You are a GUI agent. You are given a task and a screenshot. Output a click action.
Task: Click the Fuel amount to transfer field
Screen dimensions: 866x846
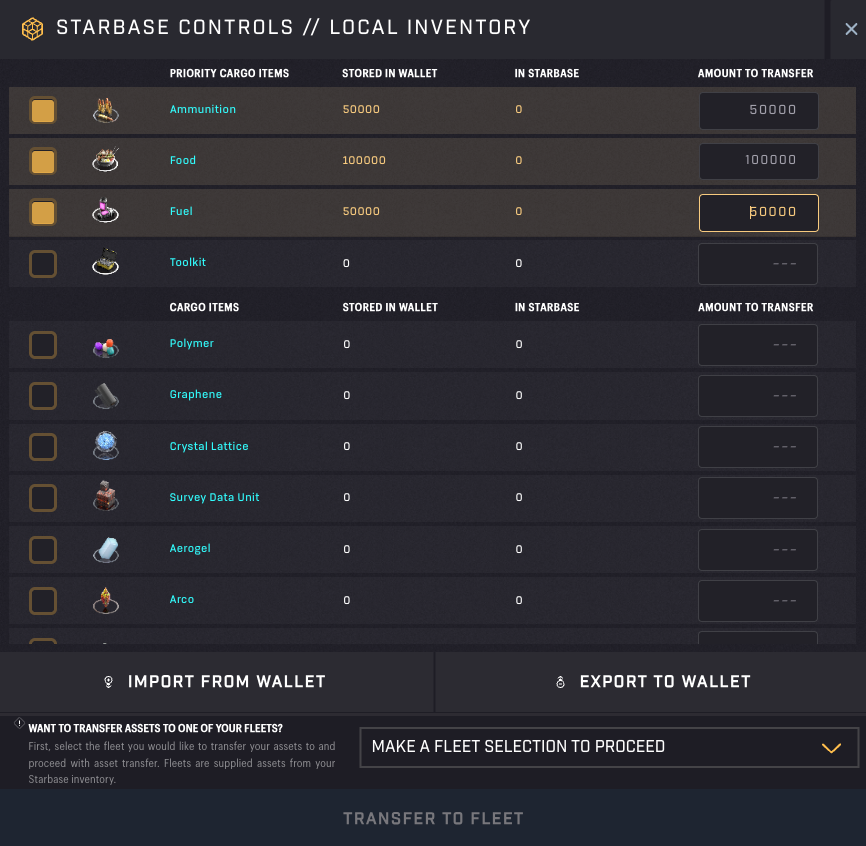click(x=758, y=213)
